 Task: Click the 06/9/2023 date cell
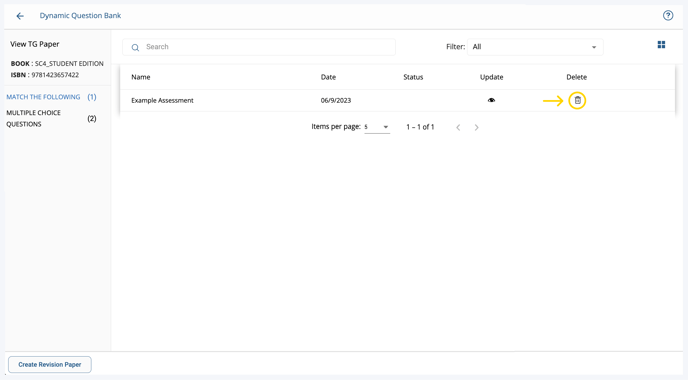tap(336, 100)
